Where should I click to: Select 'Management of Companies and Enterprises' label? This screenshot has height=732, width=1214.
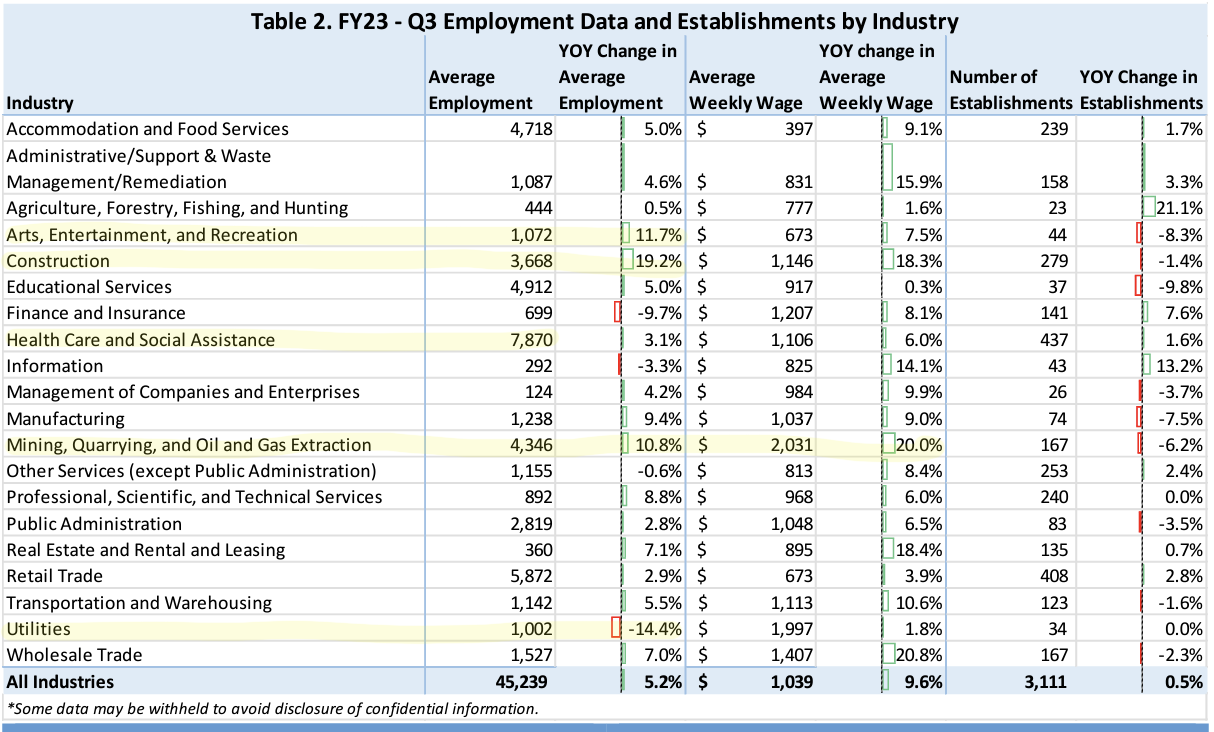[183, 392]
